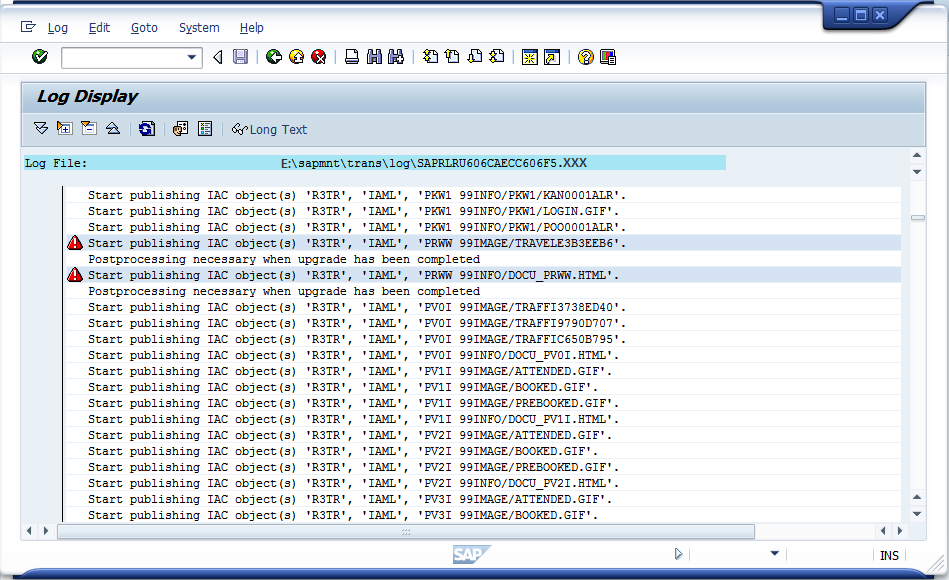The height and width of the screenshot is (580, 949).
Task: Click the Generate Shortcut icon
Action: (x=552, y=57)
